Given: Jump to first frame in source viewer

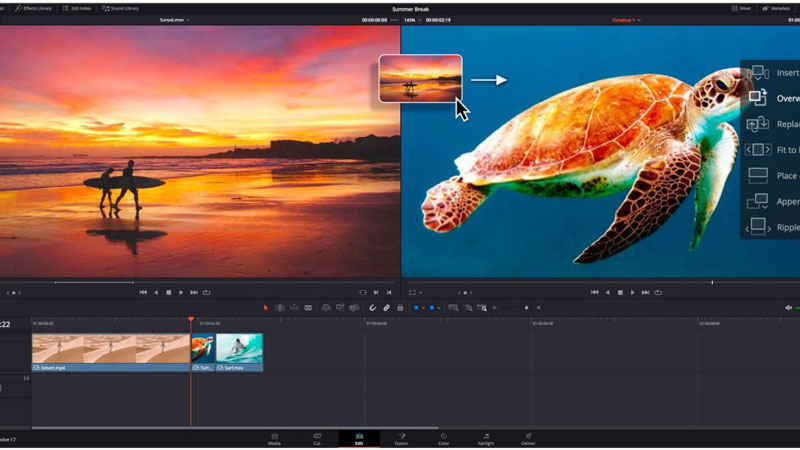Looking at the screenshot, I should pyautogui.click(x=143, y=292).
